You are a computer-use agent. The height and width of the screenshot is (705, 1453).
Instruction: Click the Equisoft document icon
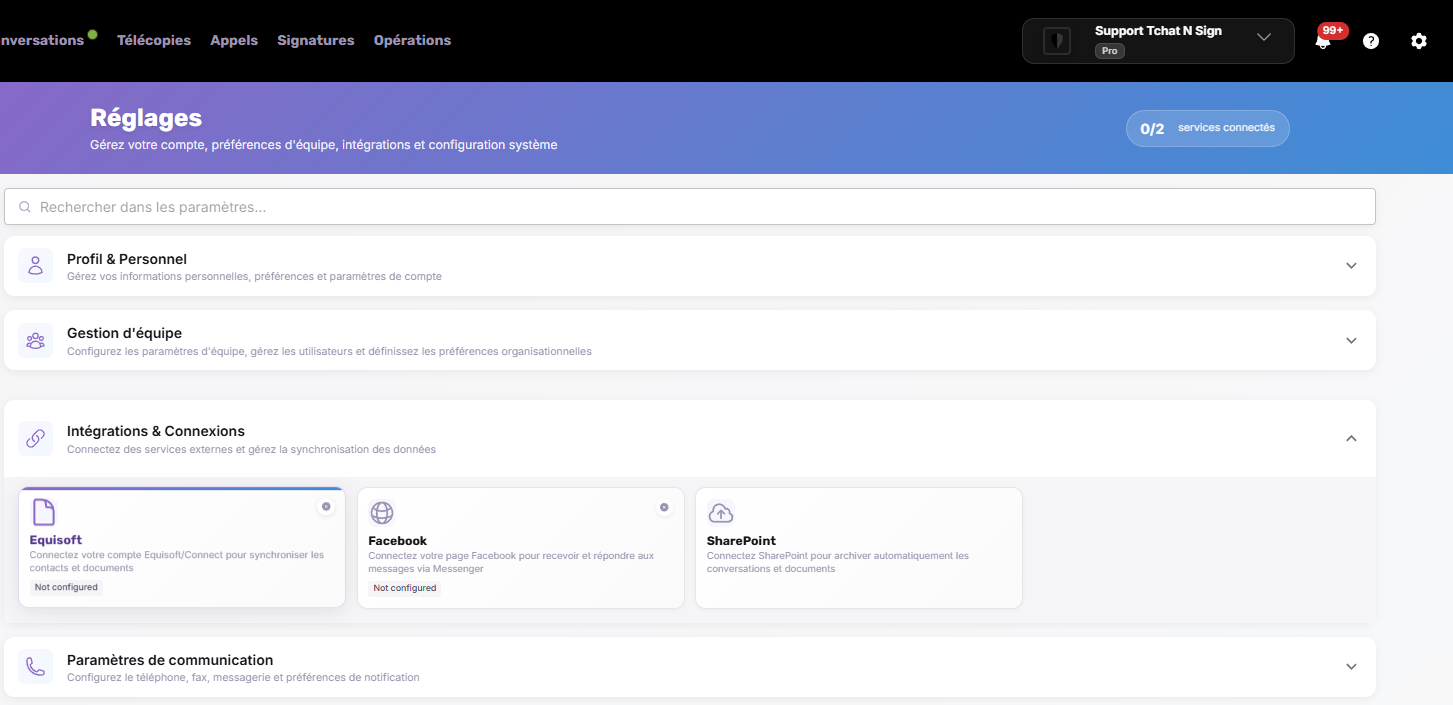click(43, 512)
